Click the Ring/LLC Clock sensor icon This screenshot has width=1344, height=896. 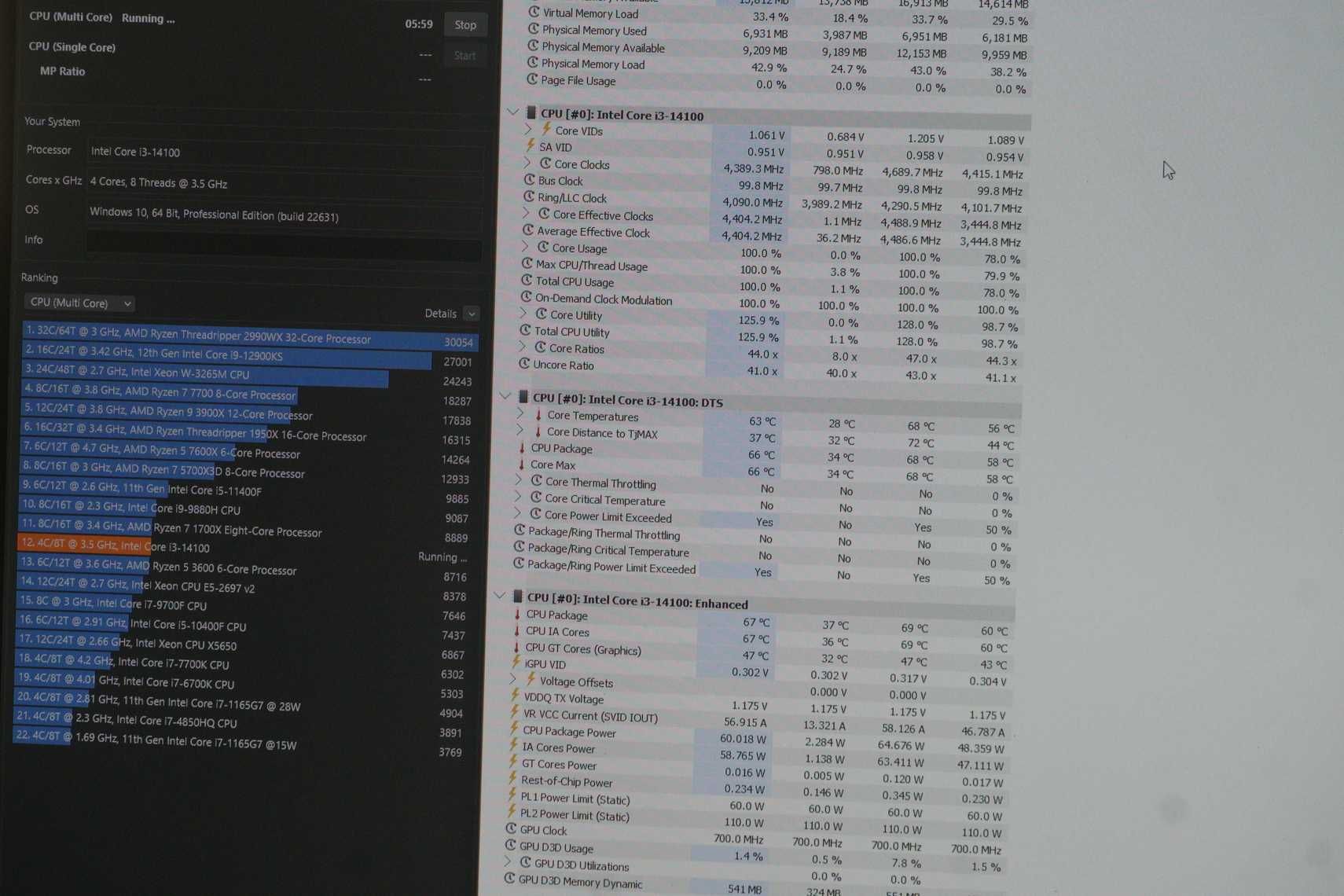point(529,196)
